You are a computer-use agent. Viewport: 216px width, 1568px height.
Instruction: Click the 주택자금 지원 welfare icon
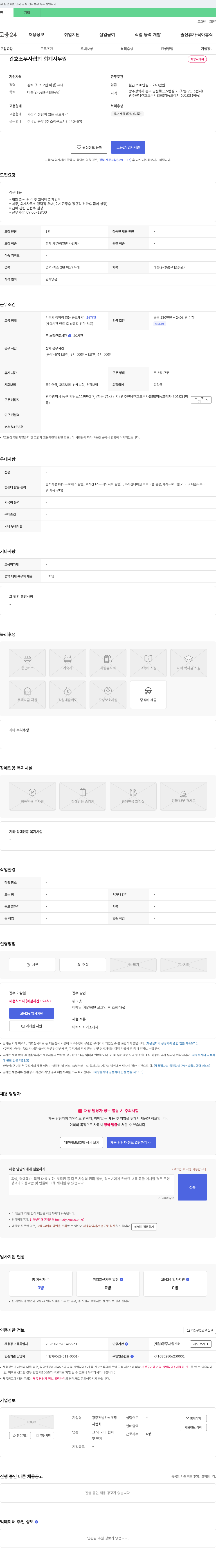(x=27, y=694)
